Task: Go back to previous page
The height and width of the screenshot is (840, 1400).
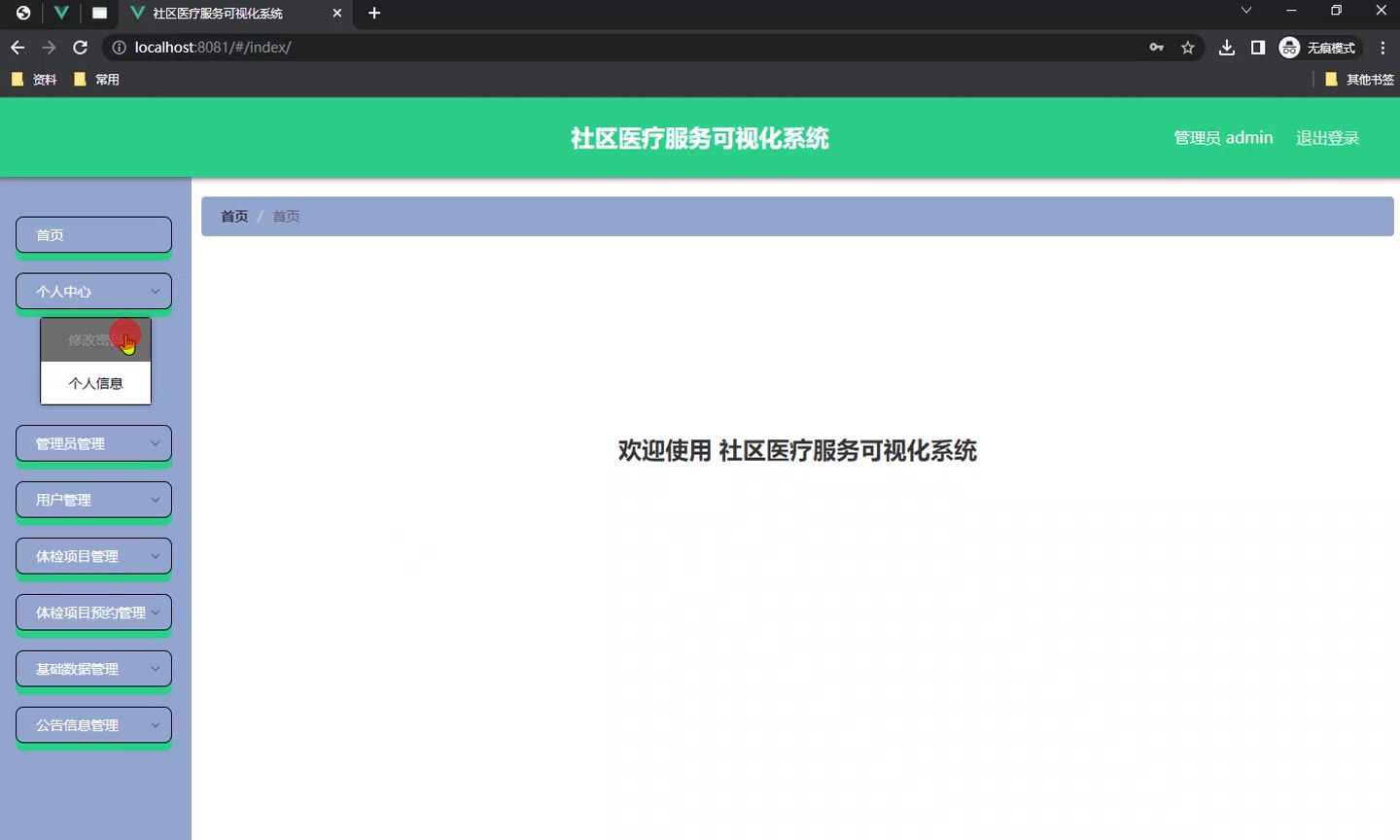Action: click(x=17, y=48)
